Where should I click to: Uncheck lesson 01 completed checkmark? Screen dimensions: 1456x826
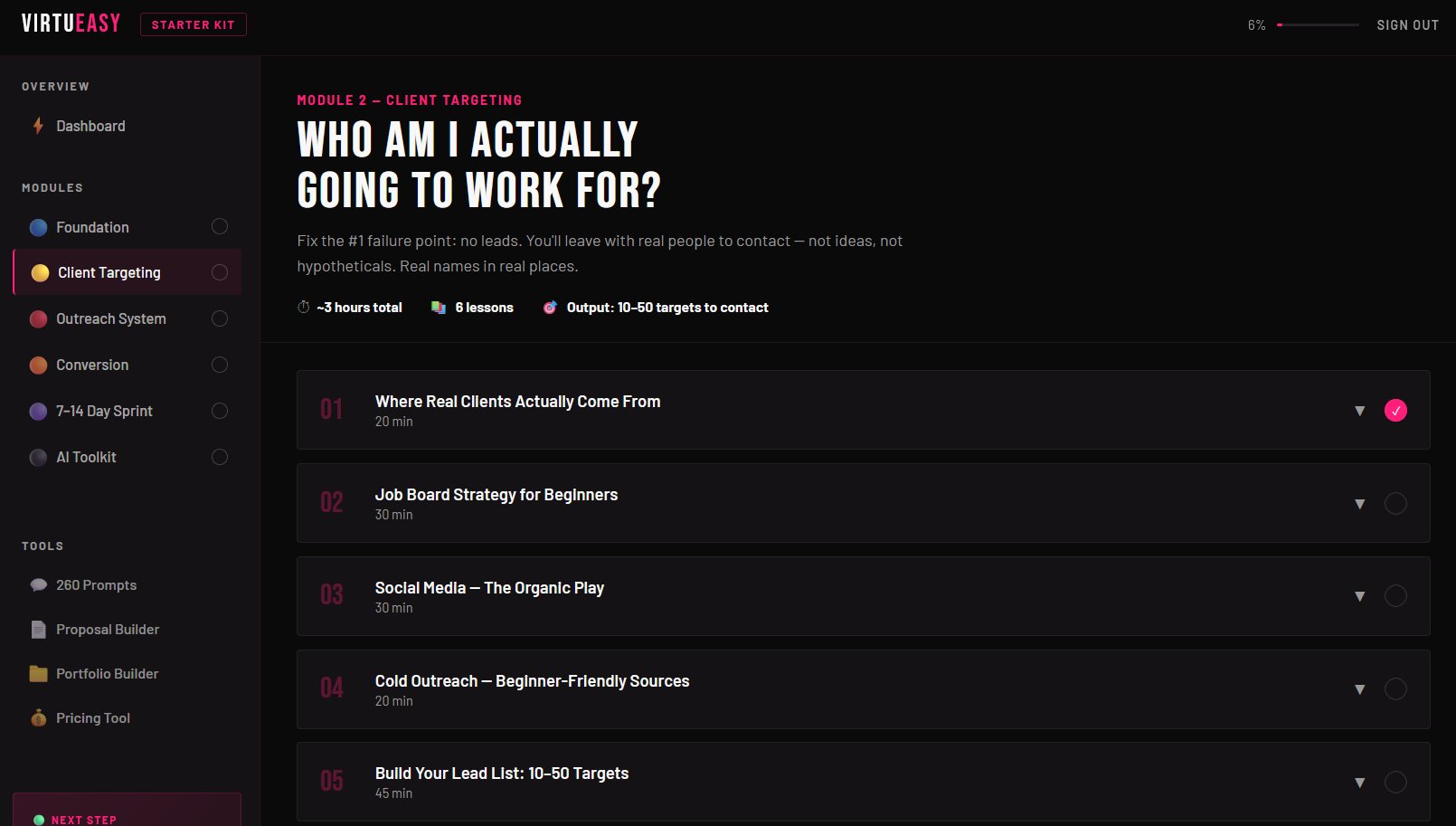pos(1395,410)
